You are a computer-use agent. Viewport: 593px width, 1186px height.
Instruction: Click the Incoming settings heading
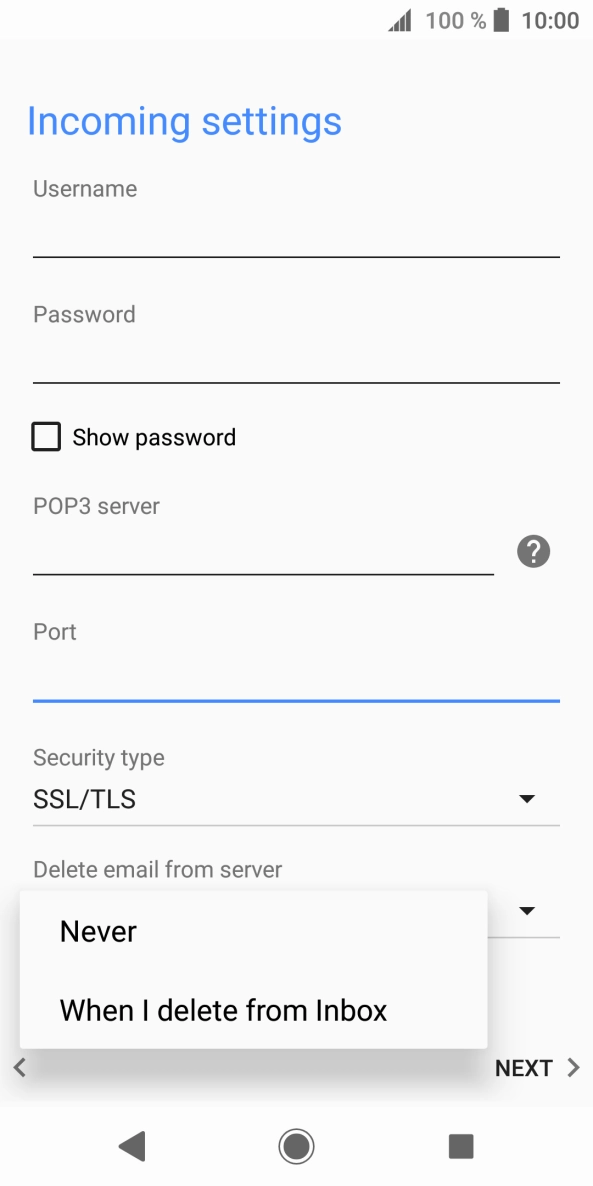[x=184, y=121]
